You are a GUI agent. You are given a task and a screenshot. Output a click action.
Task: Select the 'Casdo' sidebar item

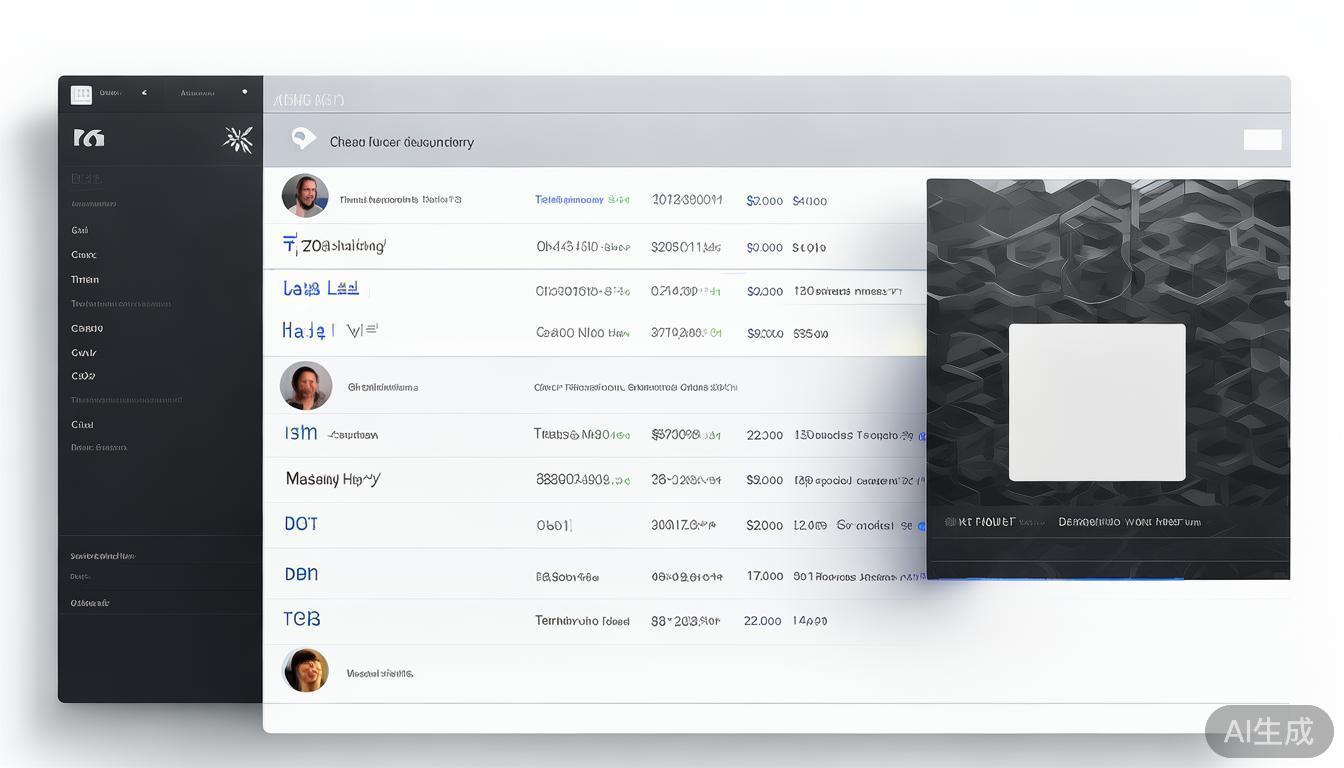point(87,328)
